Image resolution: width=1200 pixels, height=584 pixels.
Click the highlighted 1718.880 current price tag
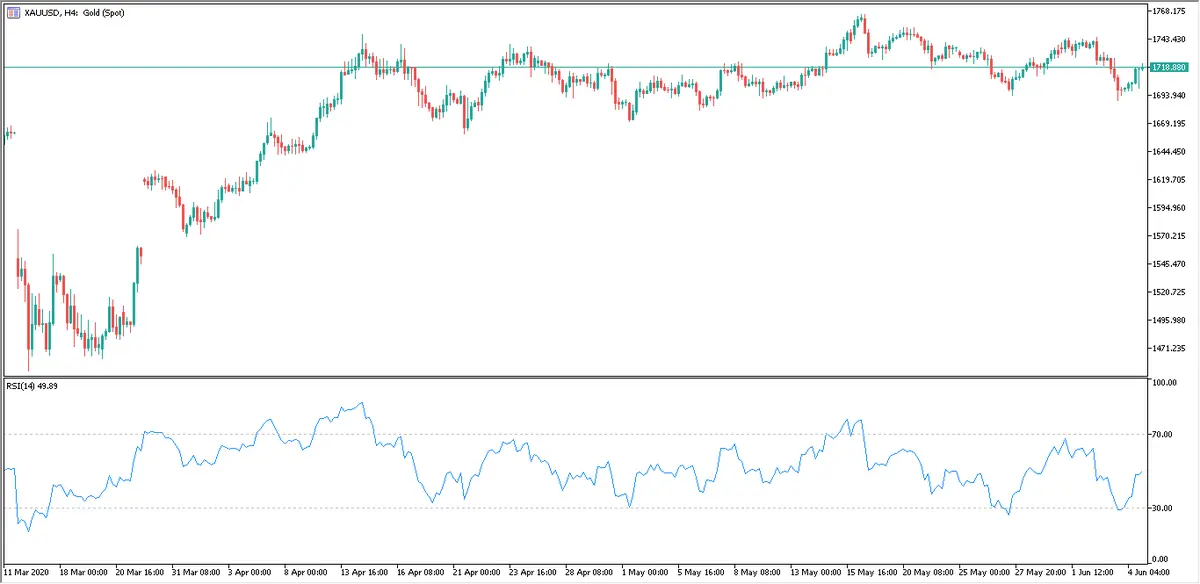pyautogui.click(x=1168, y=67)
